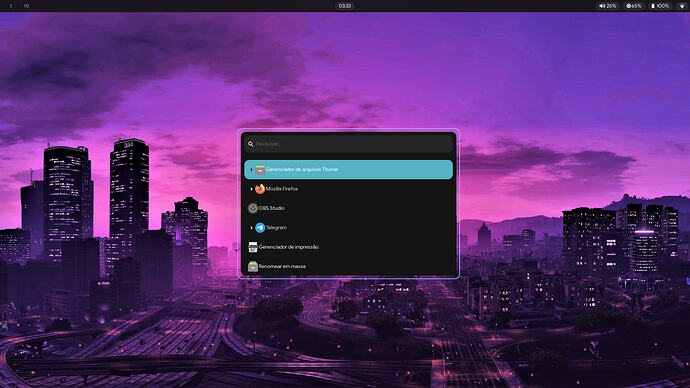The height and width of the screenshot is (388, 690).
Task: Click the Telegram paper-plane icon
Action: tap(260, 227)
